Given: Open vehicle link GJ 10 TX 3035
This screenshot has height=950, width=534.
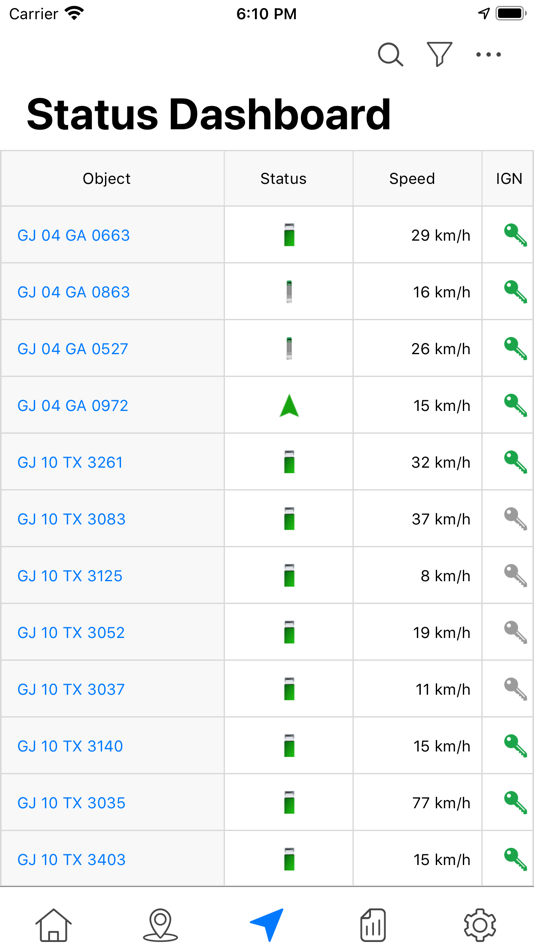Looking at the screenshot, I should (71, 803).
